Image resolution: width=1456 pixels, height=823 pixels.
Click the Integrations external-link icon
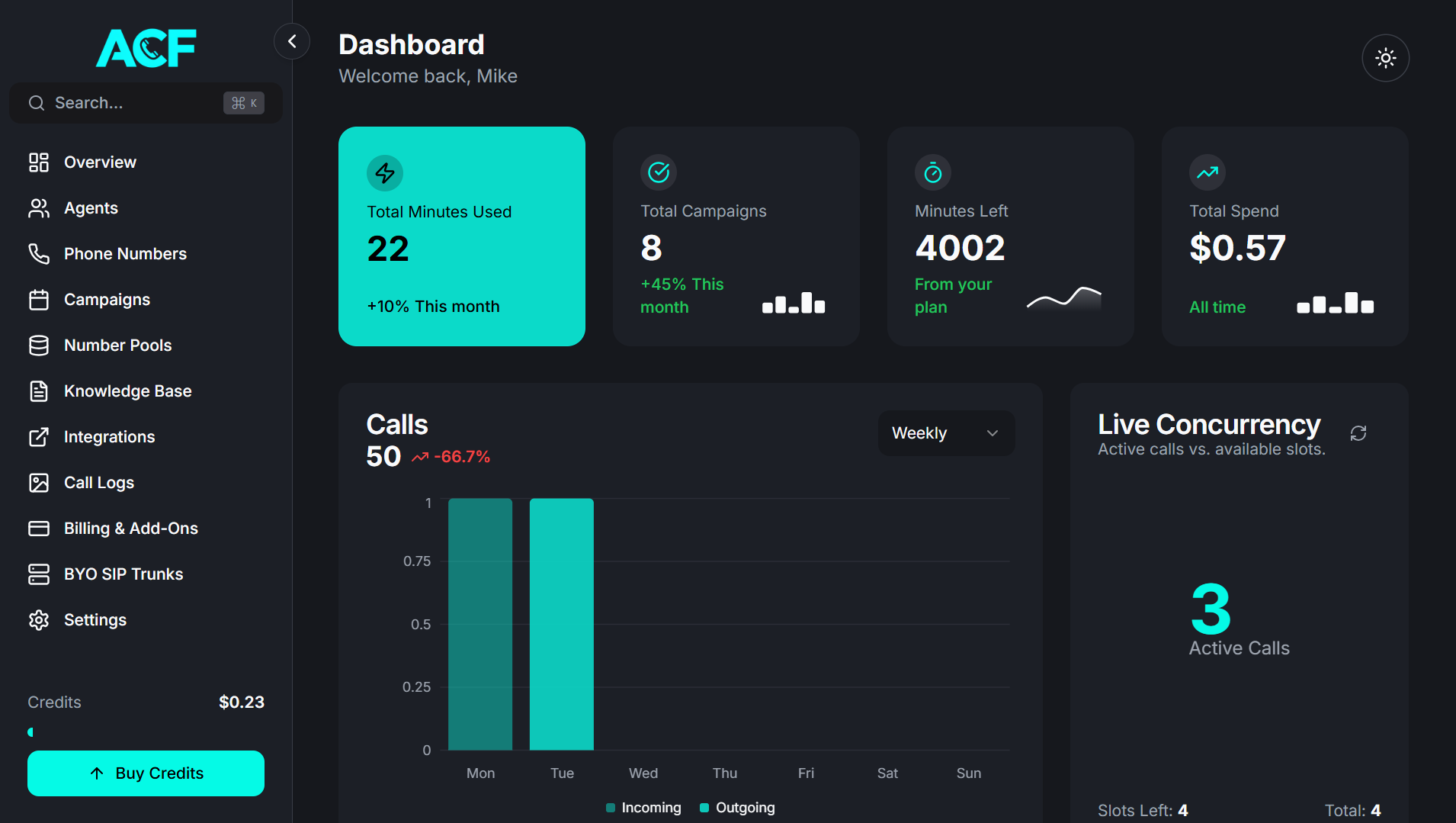[x=39, y=436]
